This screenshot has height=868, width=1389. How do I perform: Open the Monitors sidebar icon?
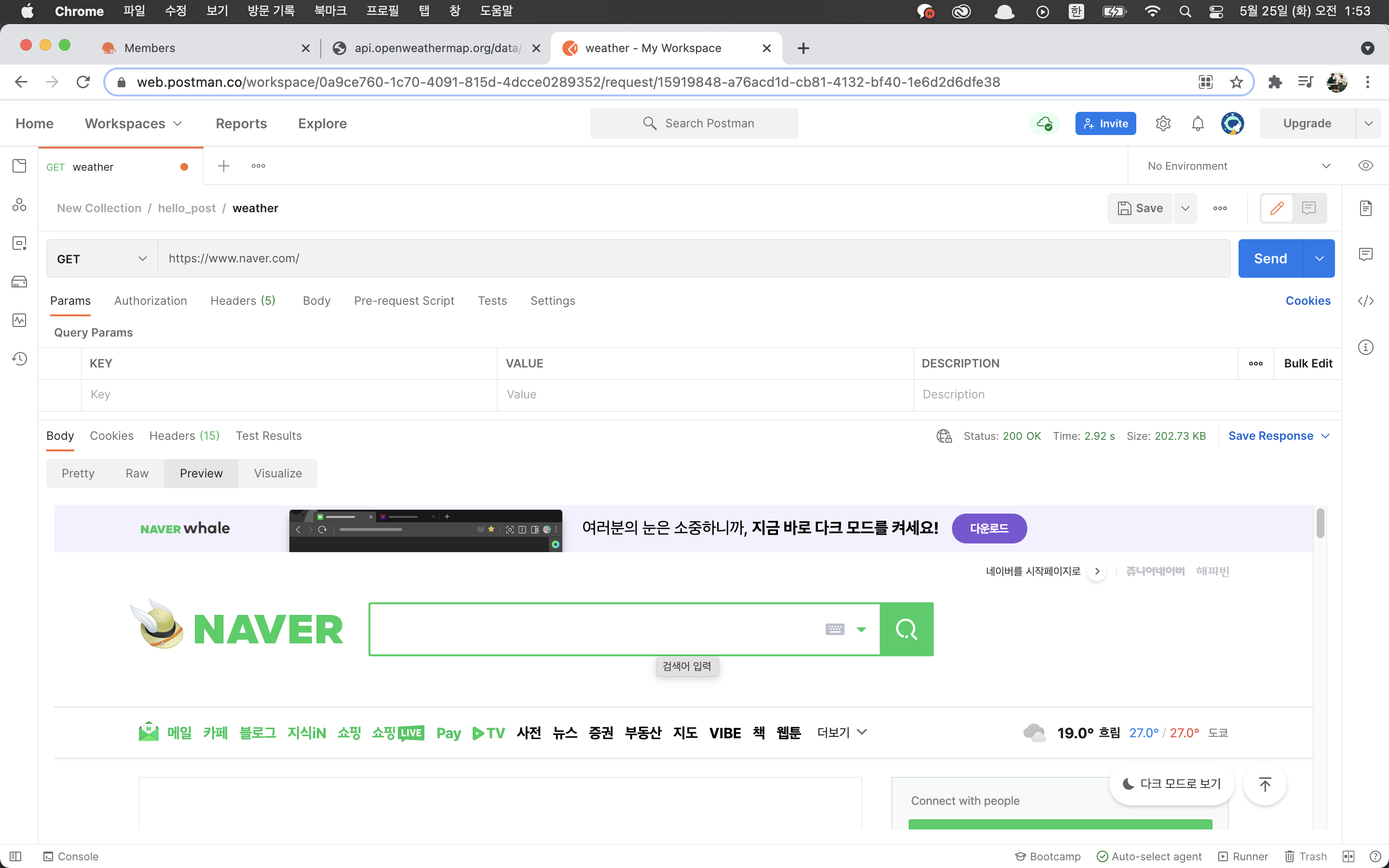tap(19, 320)
